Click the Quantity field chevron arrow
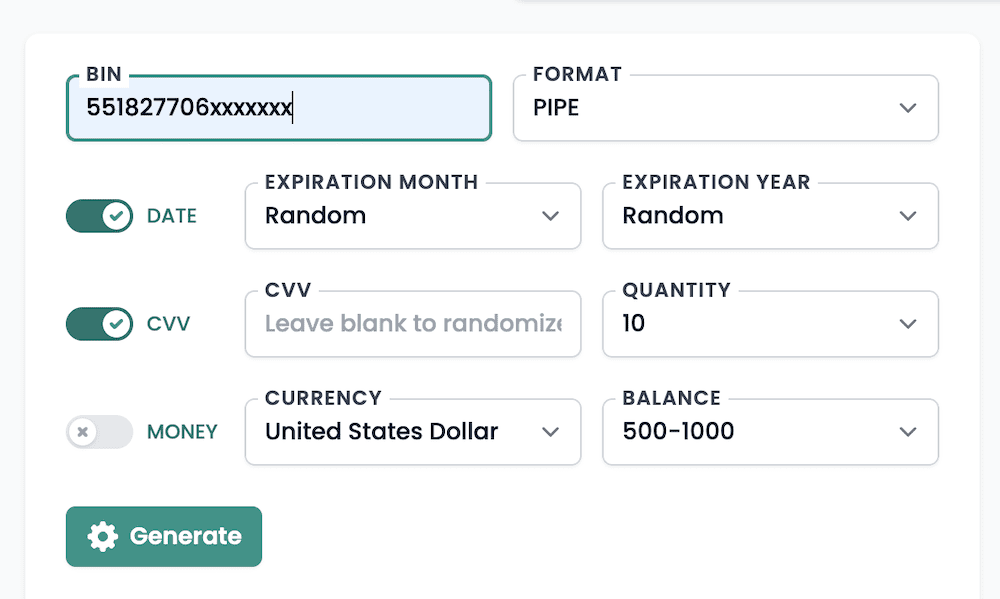This screenshot has height=599, width=1000. 908,324
